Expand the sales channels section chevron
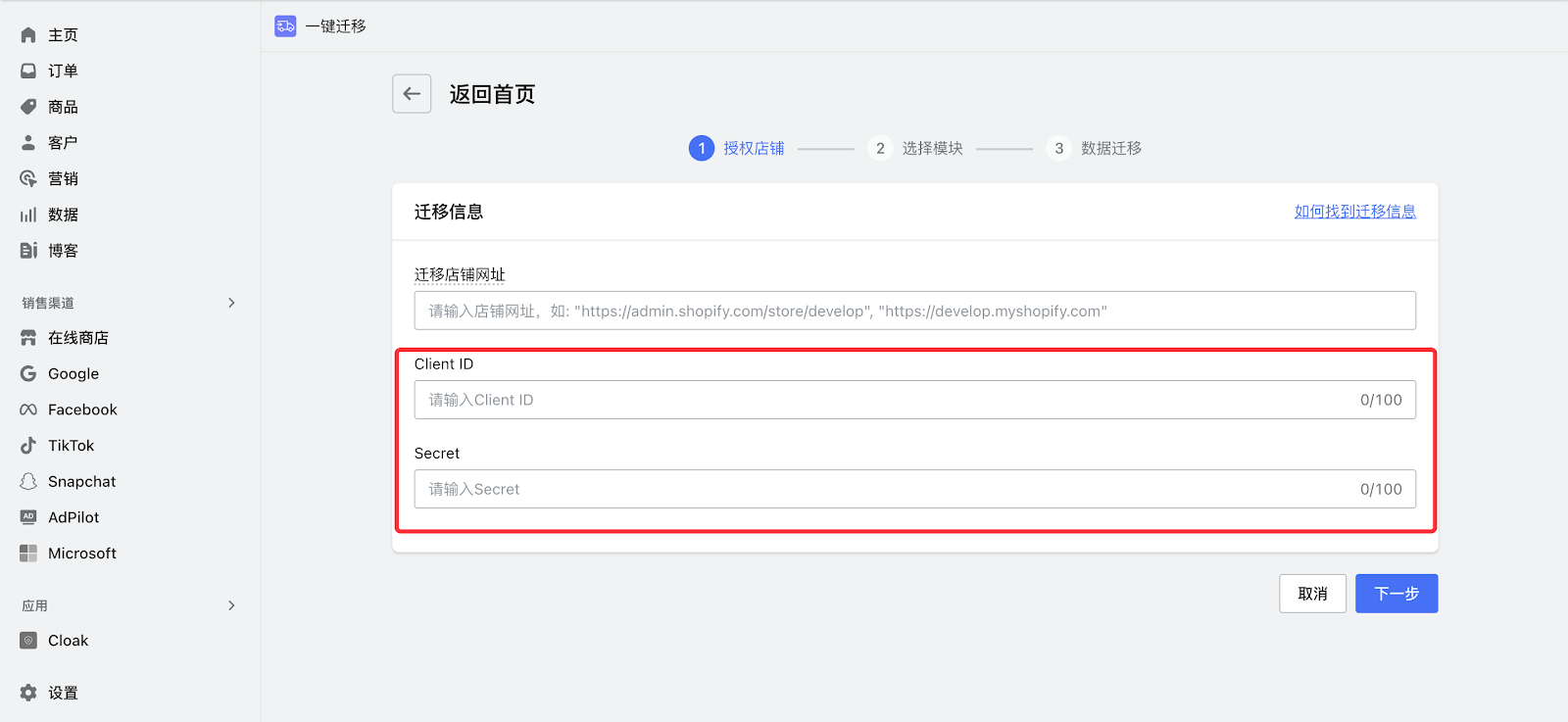Image resolution: width=1568 pixels, height=722 pixels. point(231,303)
